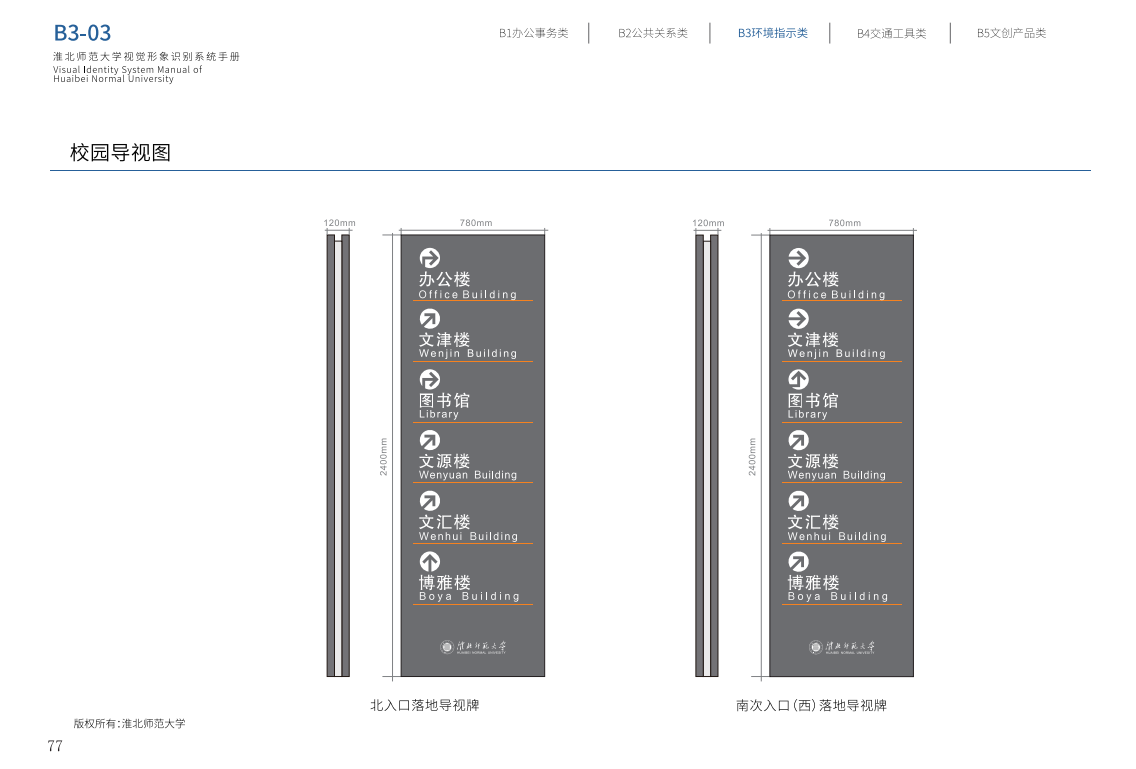Click 'Wenhui Building' text on north entrance sign
This screenshot has height=769, width=1136.
click(469, 536)
